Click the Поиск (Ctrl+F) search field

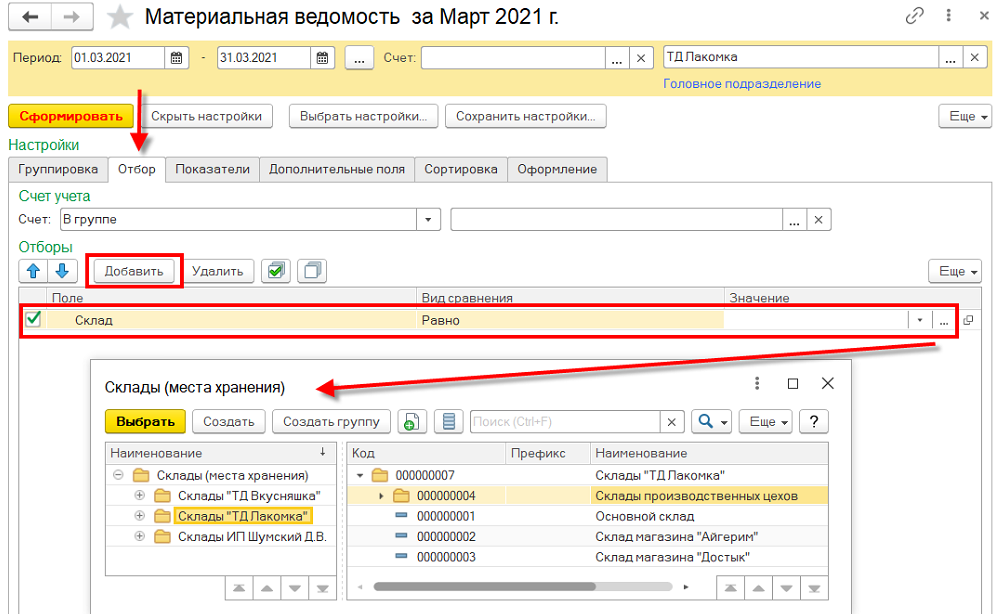(565, 422)
